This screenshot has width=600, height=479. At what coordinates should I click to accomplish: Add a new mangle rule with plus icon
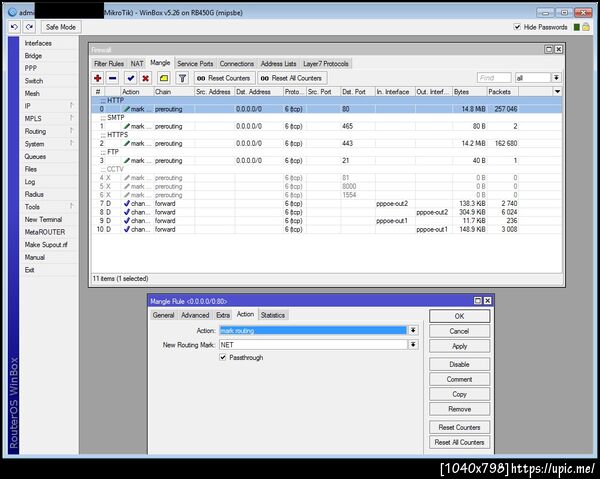click(x=98, y=78)
